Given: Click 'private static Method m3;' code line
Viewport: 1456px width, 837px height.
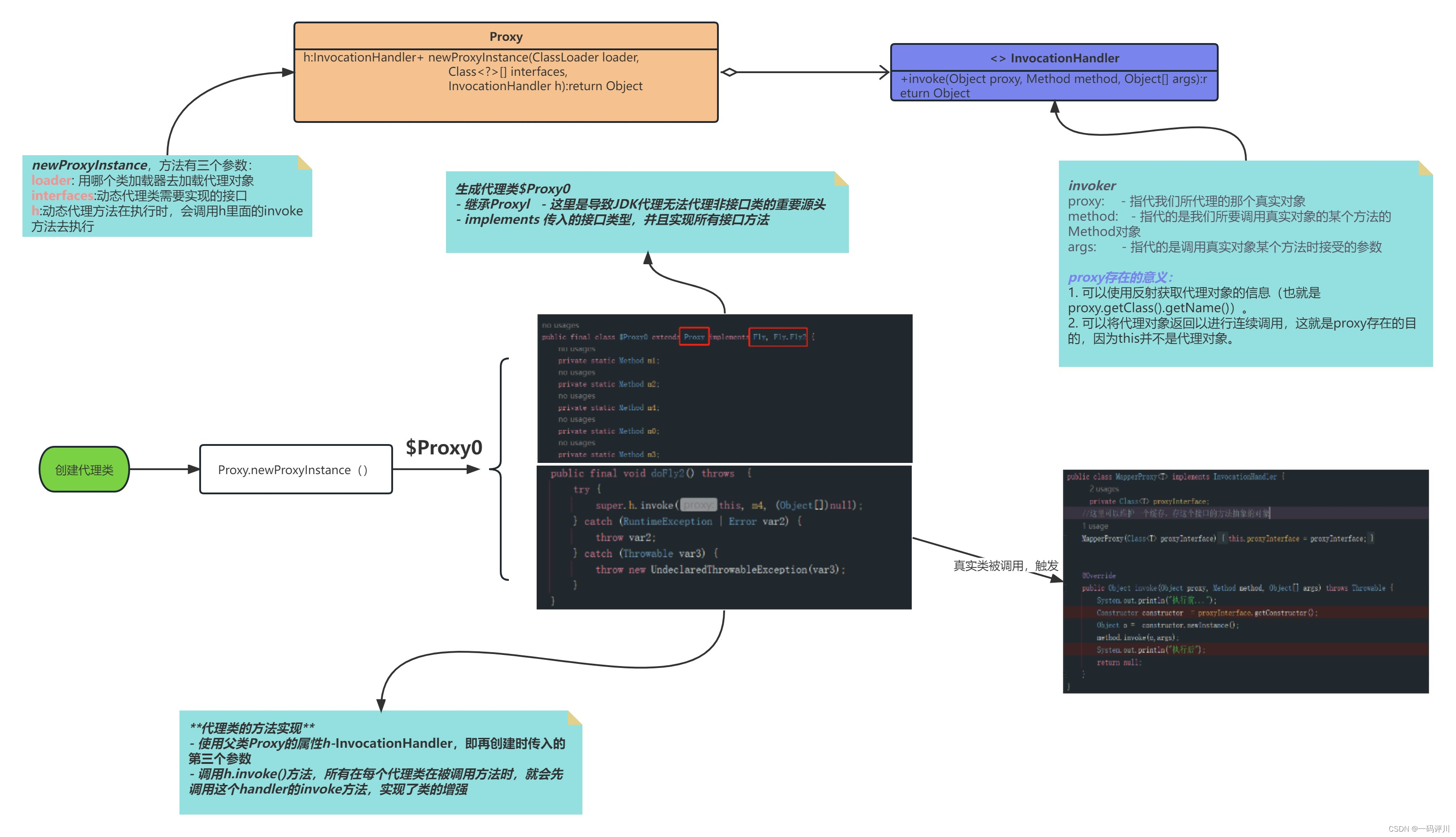Looking at the screenshot, I should pos(608,454).
